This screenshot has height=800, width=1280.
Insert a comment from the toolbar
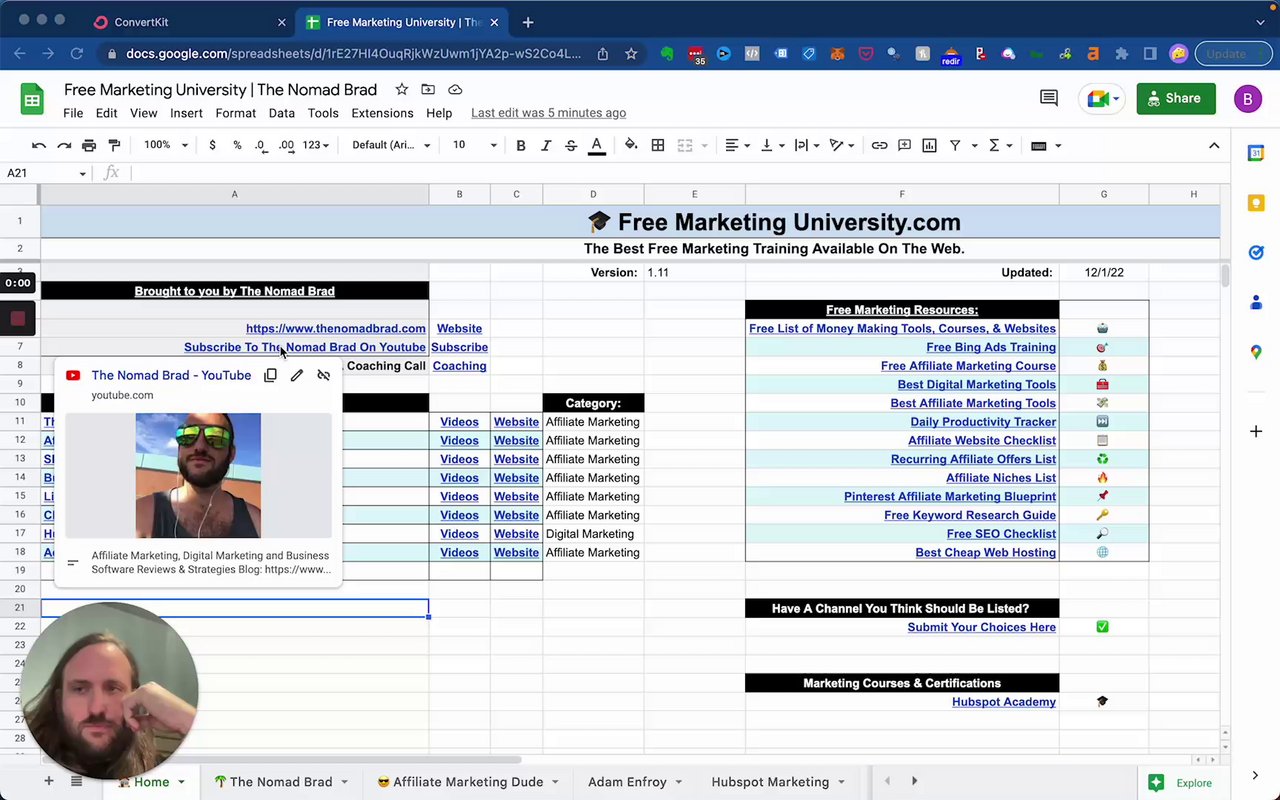[904, 145]
